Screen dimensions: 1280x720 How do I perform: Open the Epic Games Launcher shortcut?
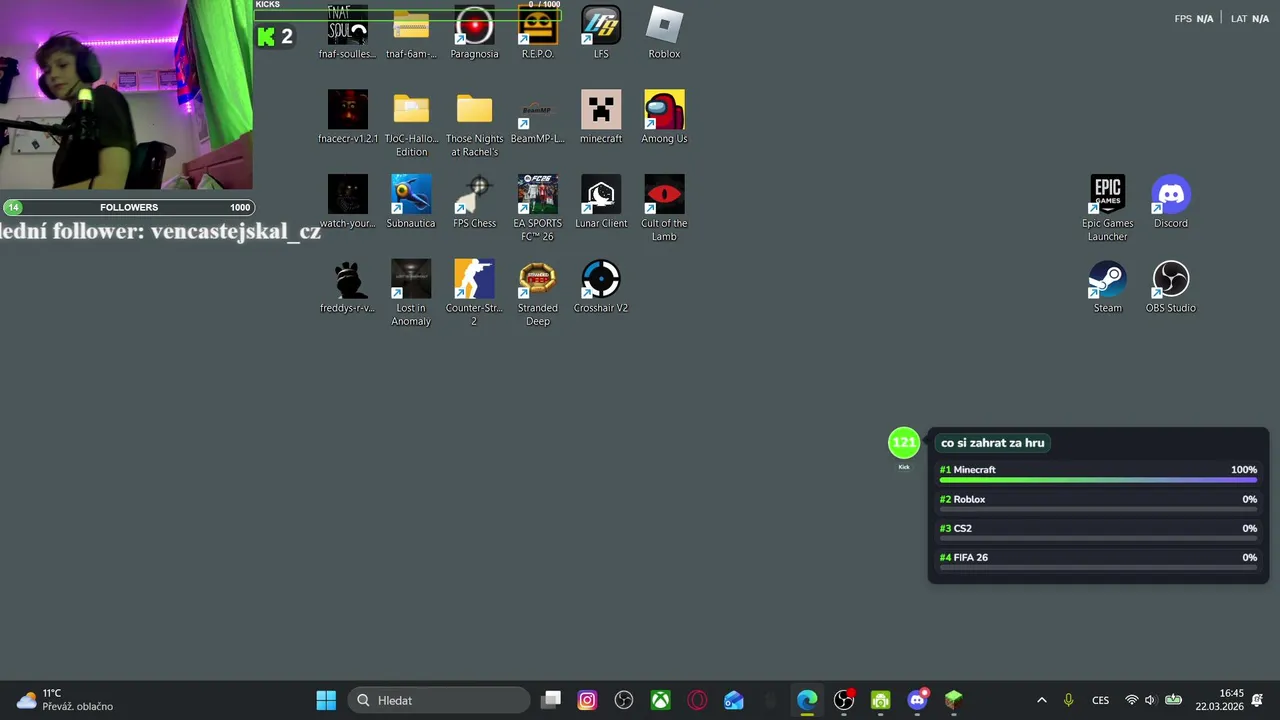[x=1107, y=208]
